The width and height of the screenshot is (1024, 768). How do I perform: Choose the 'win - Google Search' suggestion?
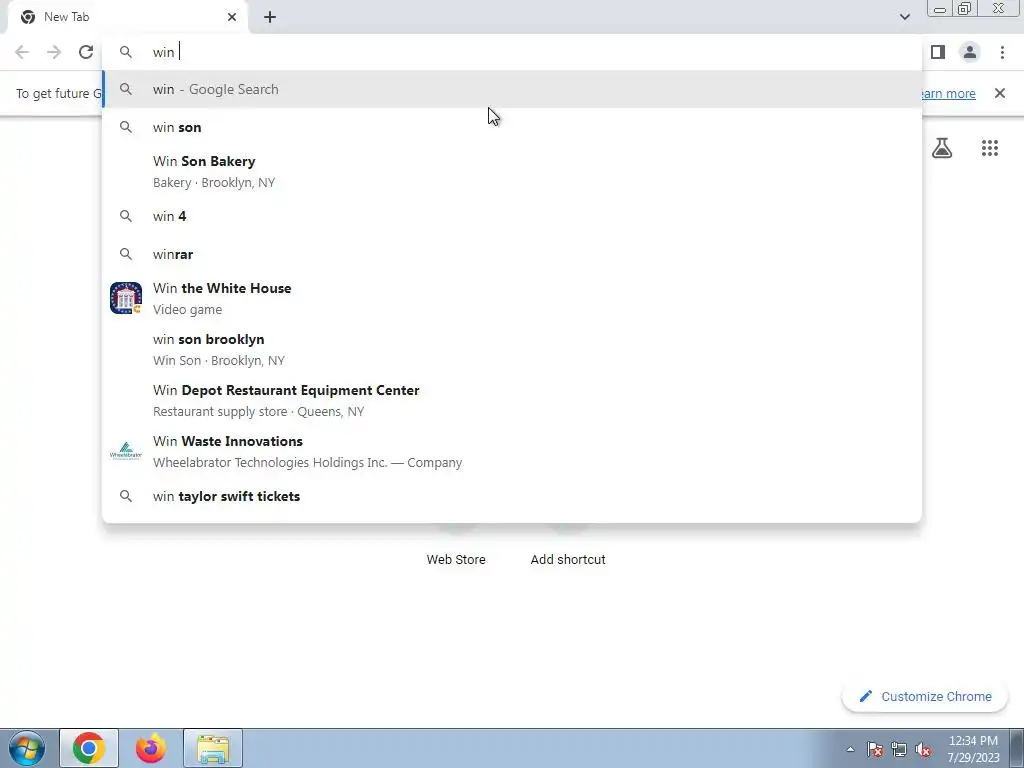[x=512, y=89]
